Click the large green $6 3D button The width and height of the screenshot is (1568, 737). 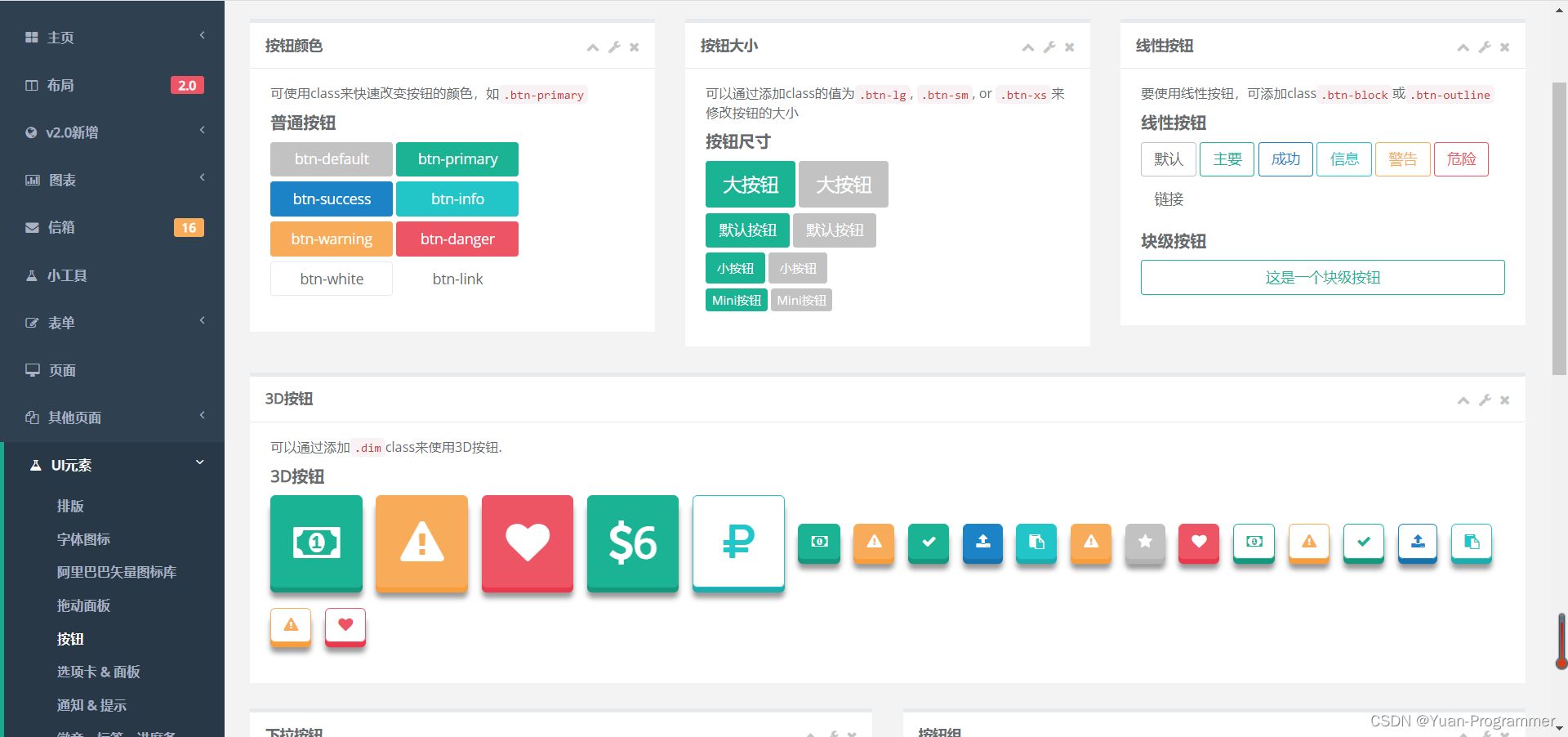tap(633, 543)
